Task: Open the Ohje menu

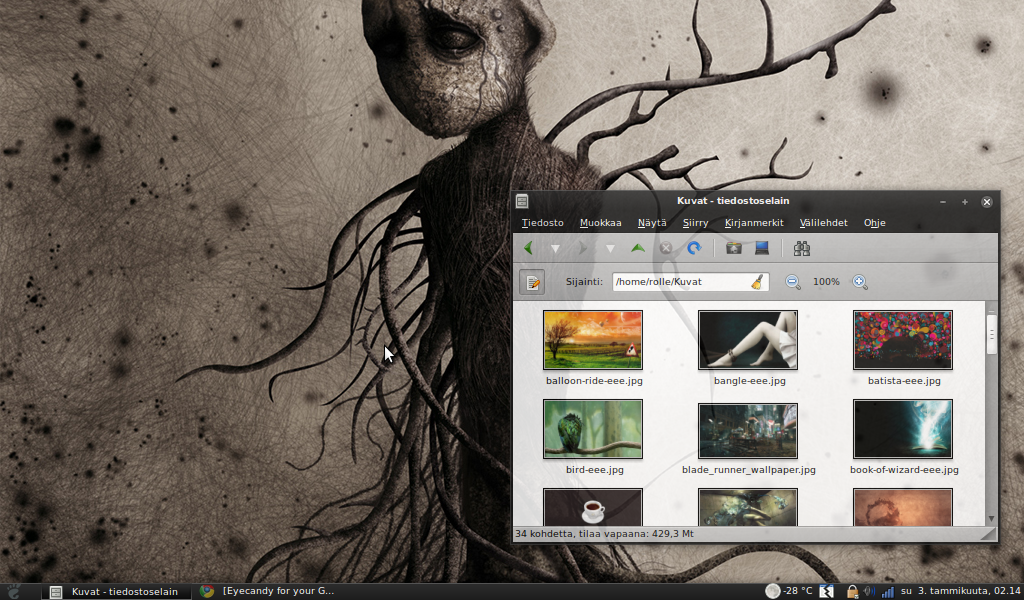Action: tap(874, 223)
